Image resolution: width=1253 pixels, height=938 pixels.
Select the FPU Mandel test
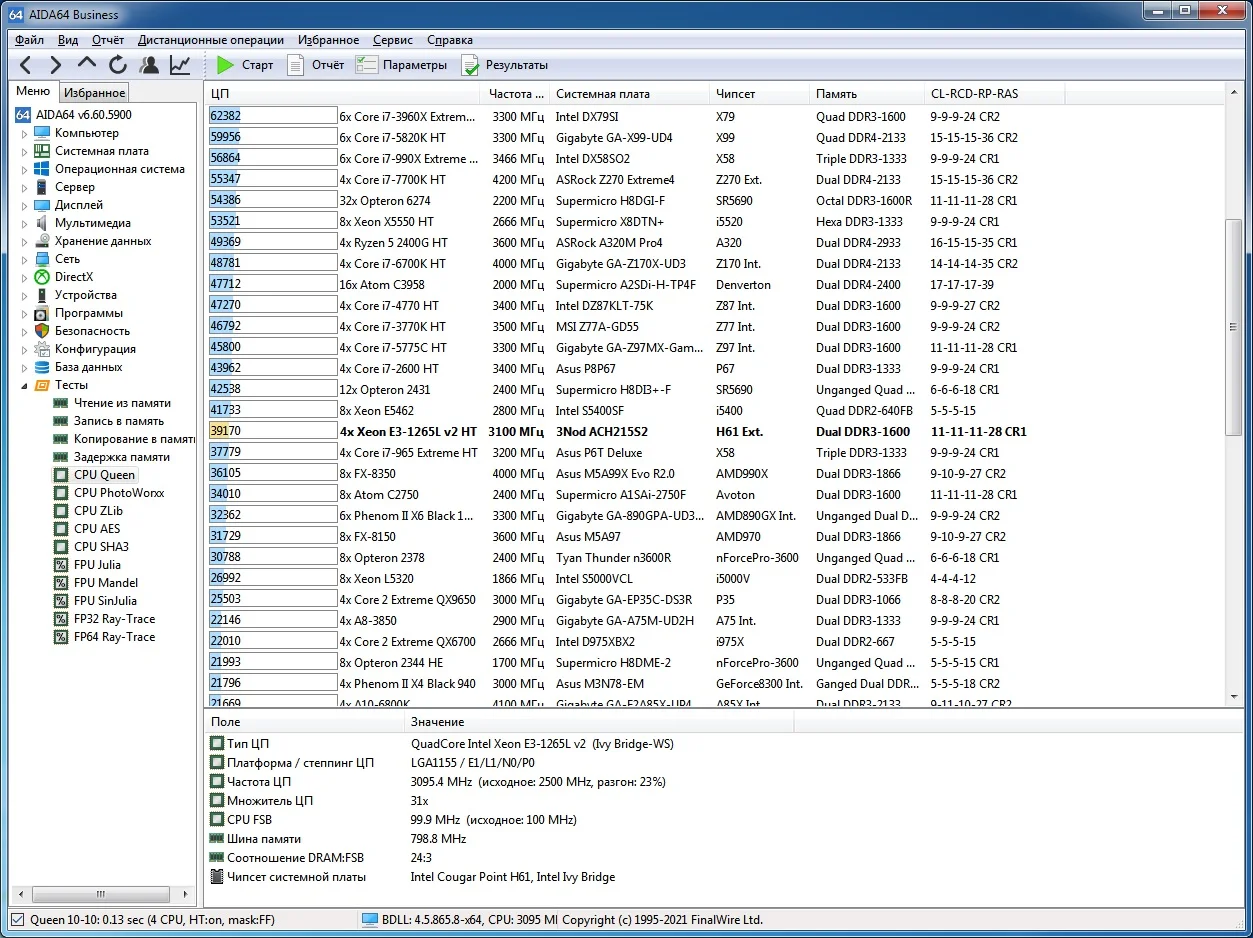coord(106,583)
